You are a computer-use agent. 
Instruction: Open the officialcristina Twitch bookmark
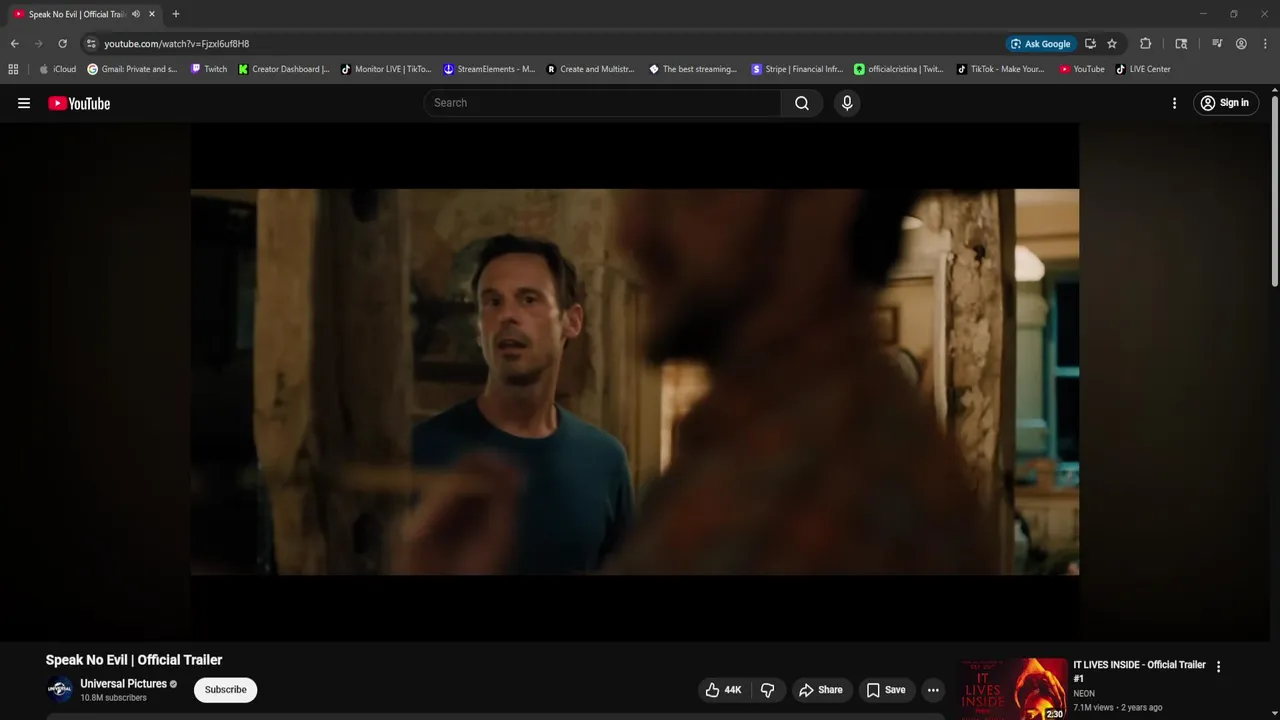click(899, 69)
